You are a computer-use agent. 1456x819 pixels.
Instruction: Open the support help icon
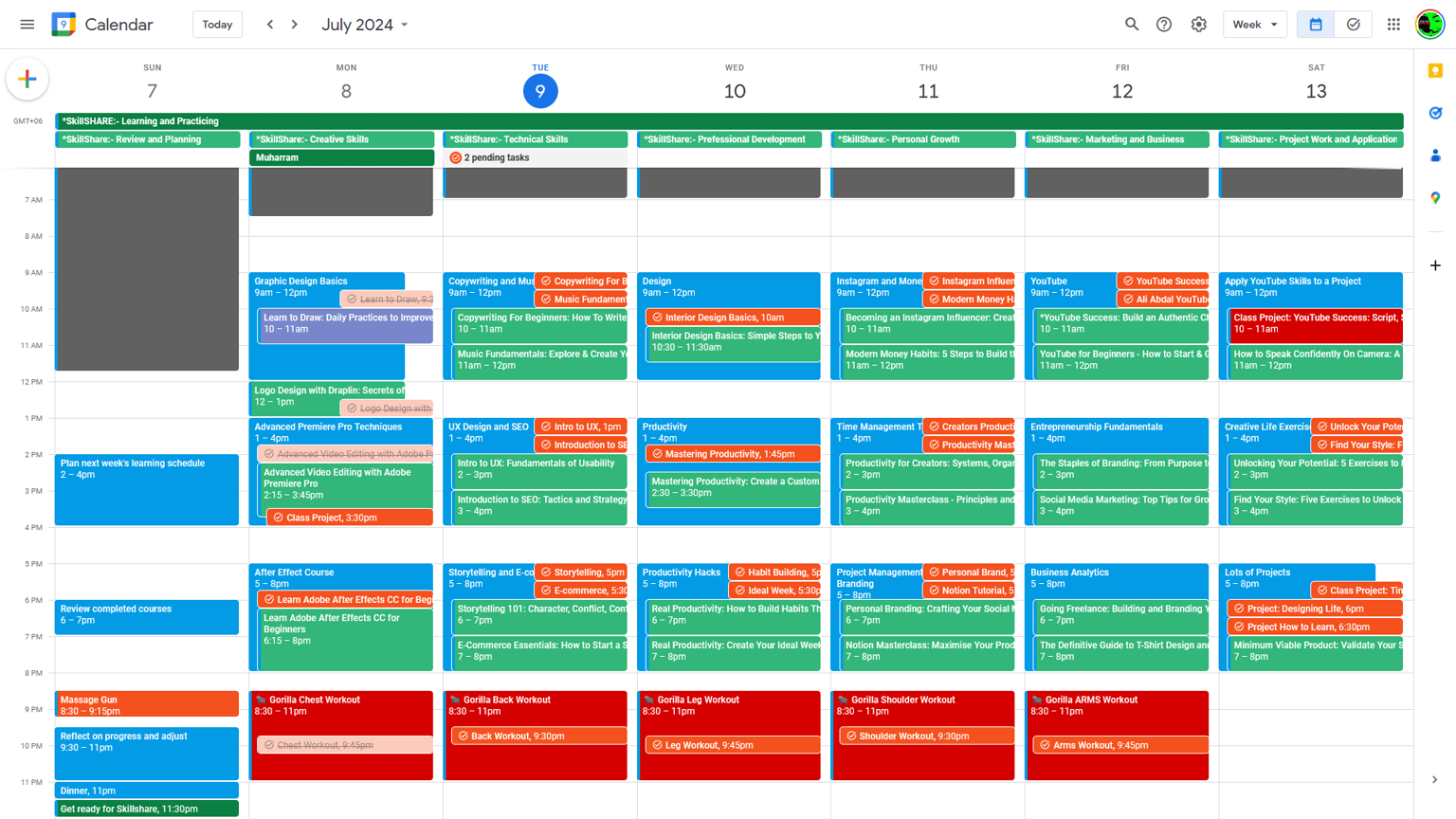1164,25
